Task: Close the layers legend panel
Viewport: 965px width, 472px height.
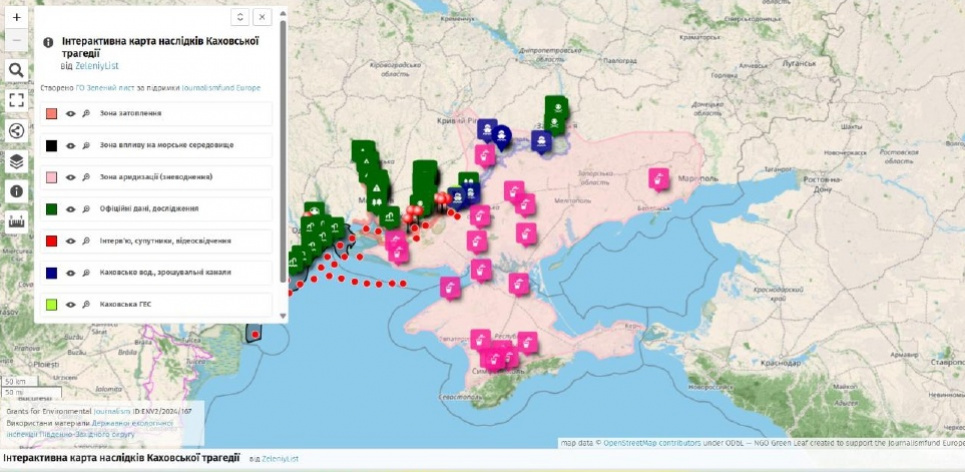Action: (x=262, y=17)
